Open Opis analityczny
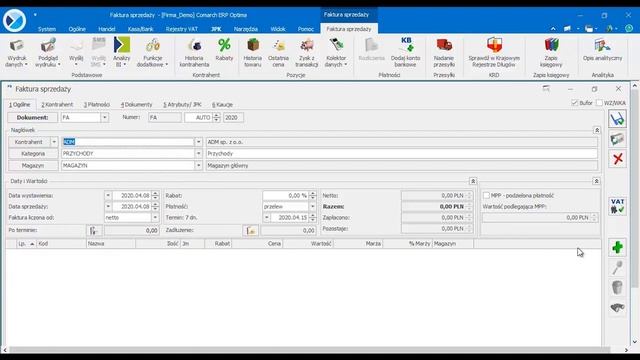The image size is (640, 360). (602, 50)
